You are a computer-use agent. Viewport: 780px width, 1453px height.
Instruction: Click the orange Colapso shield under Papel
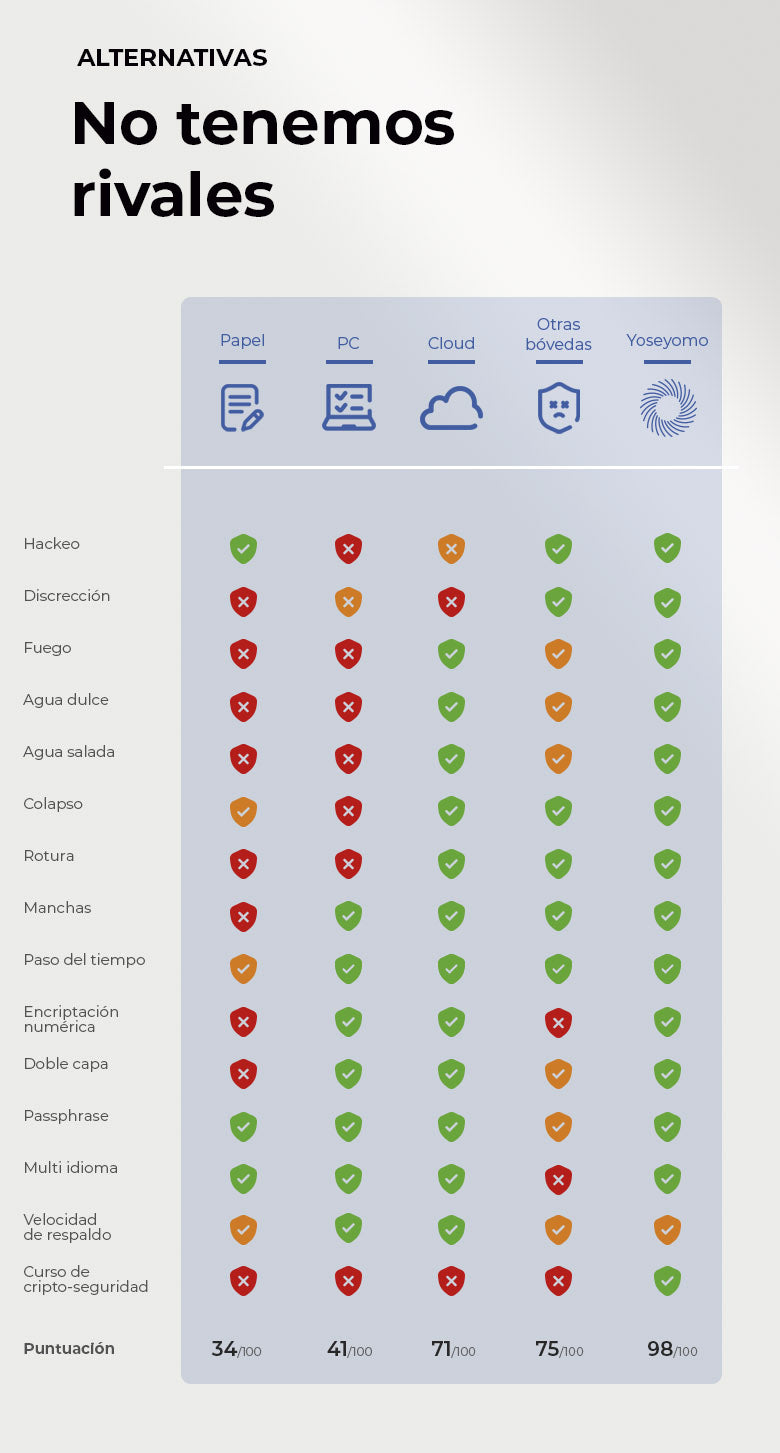243,811
